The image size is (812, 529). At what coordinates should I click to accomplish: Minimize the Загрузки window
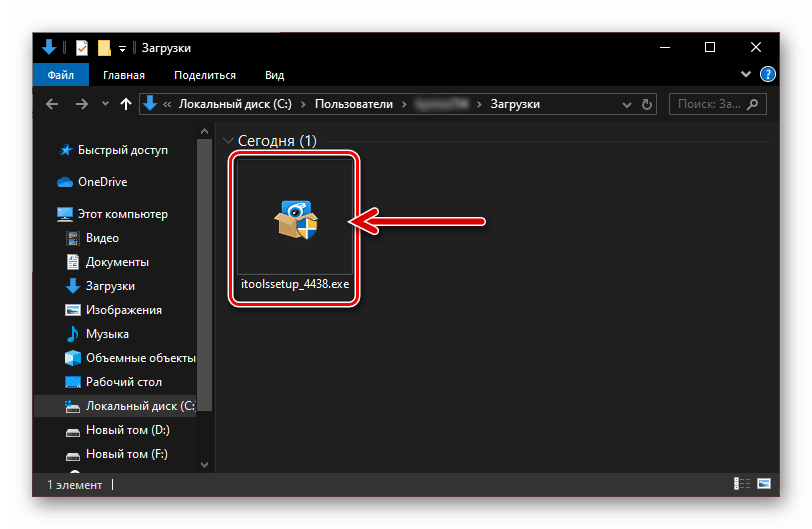[665, 47]
